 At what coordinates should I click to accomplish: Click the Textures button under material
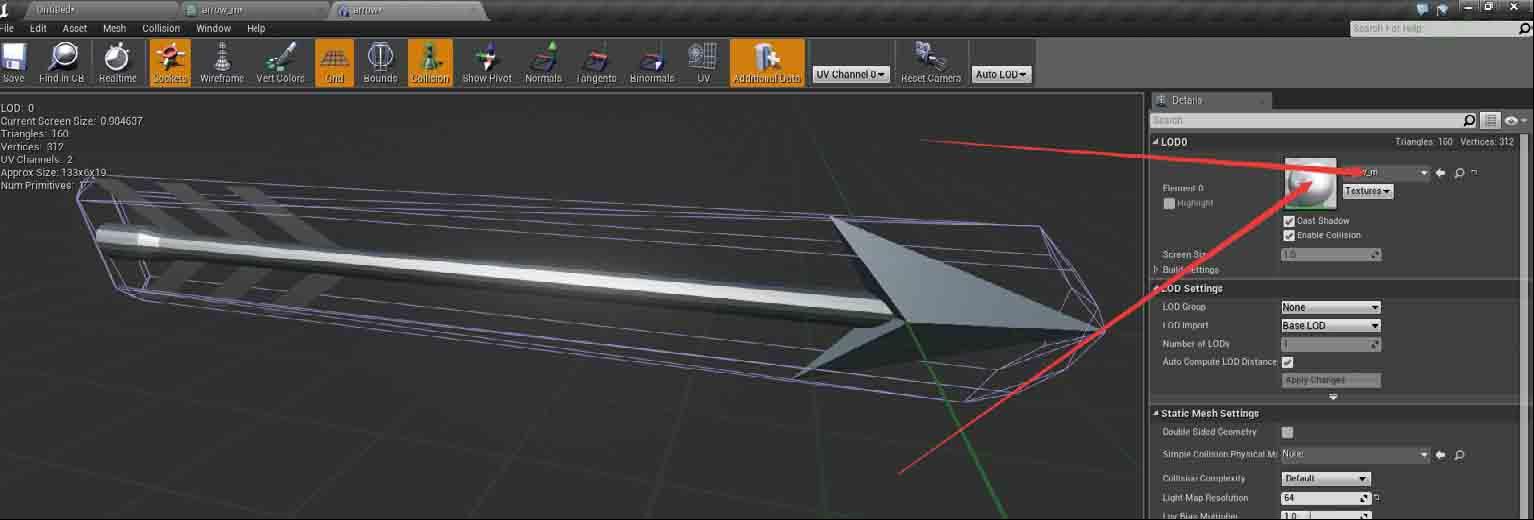click(1367, 191)
